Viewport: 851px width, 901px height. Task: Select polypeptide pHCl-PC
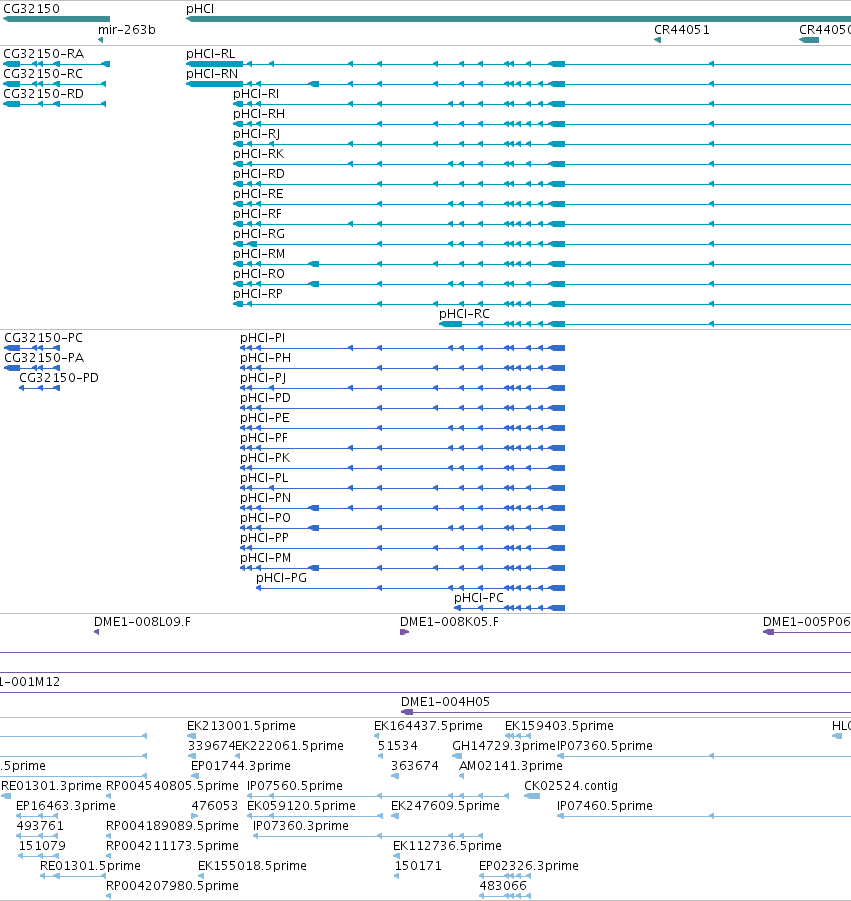point(479,598)
